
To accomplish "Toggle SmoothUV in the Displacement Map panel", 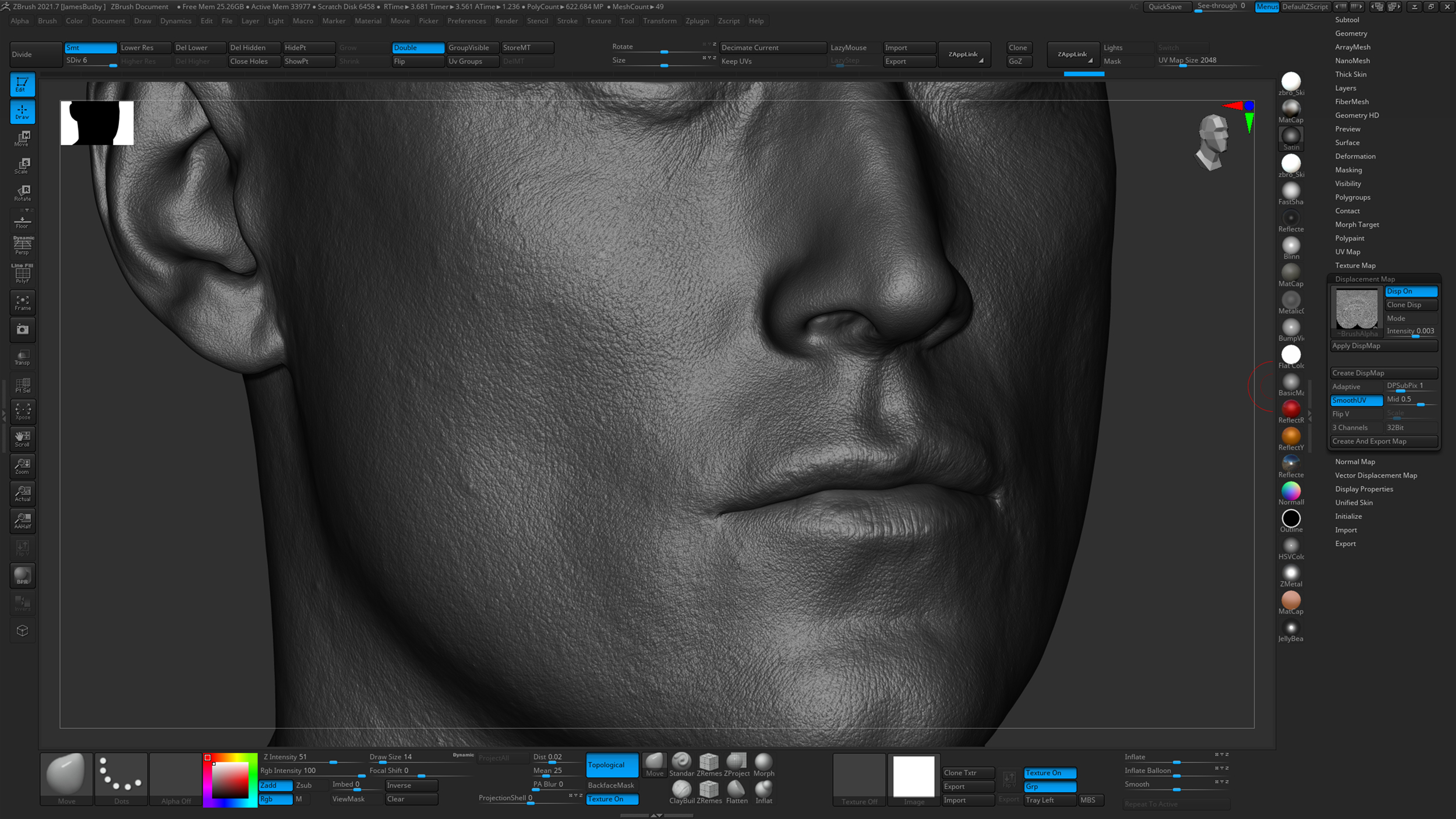I will [x=1356, y=400].
